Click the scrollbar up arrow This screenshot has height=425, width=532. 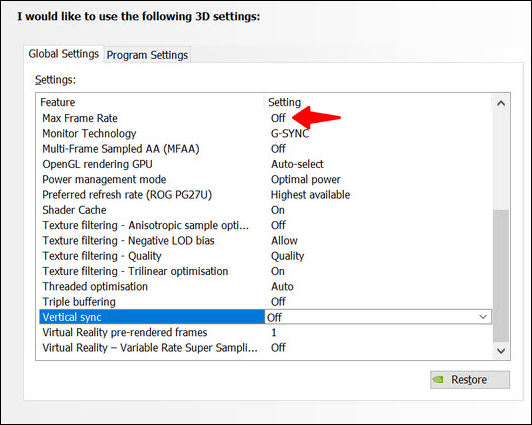tap(501, 103)
